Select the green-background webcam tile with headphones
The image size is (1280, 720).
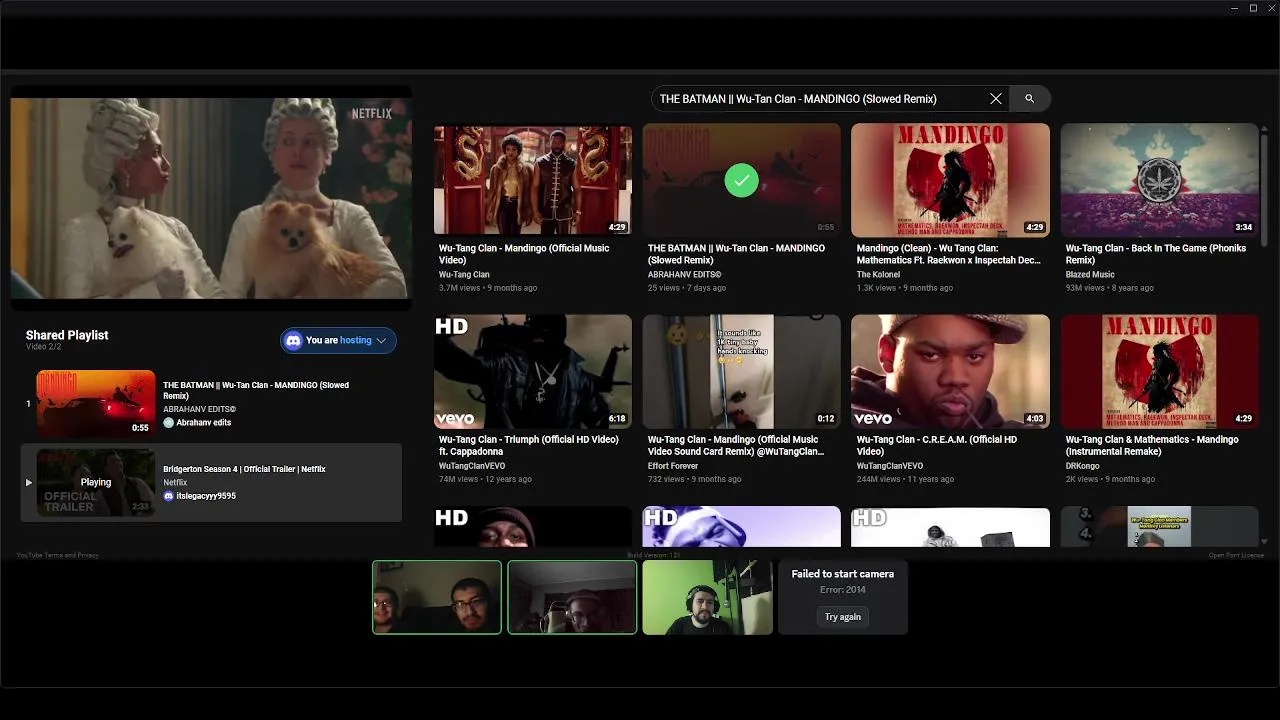click(707, 597)
